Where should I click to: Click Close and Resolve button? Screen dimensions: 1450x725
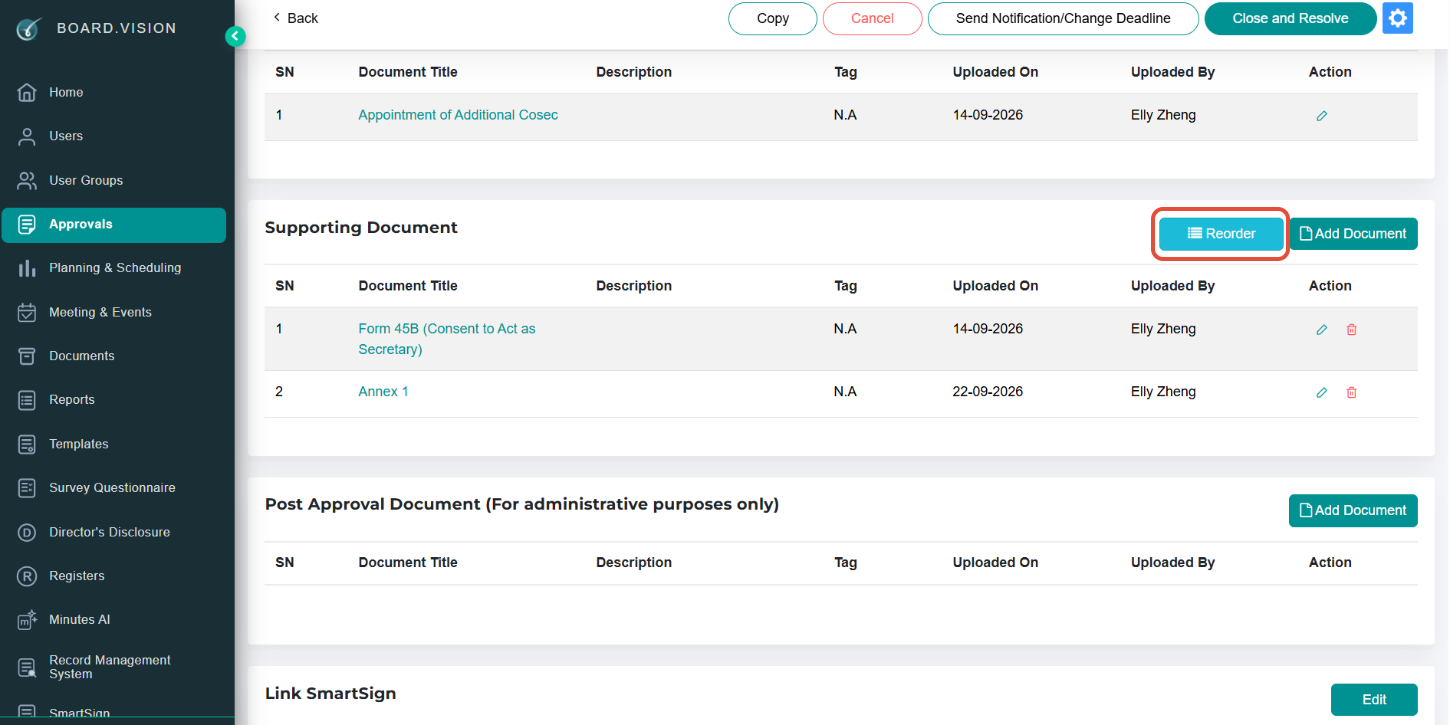click(x=1290, y=18)
